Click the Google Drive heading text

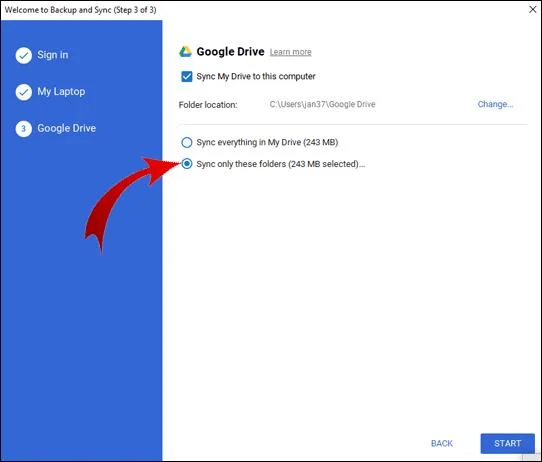click(230, 52)
